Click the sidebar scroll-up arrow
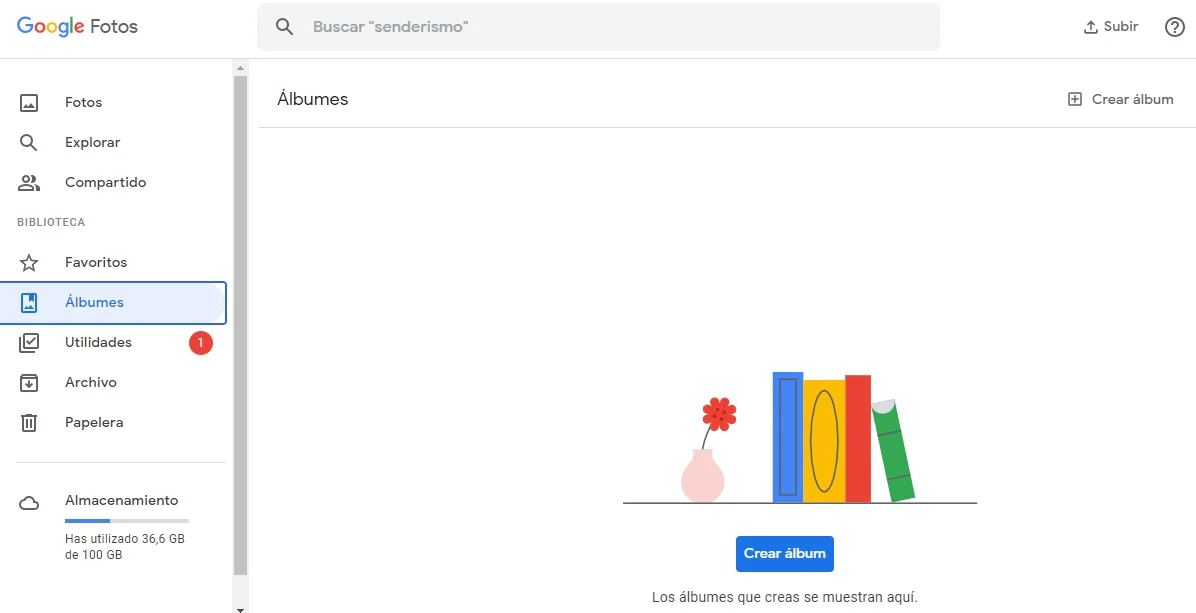The height and width of the screenshot is (613, 1196). [240, 67]
